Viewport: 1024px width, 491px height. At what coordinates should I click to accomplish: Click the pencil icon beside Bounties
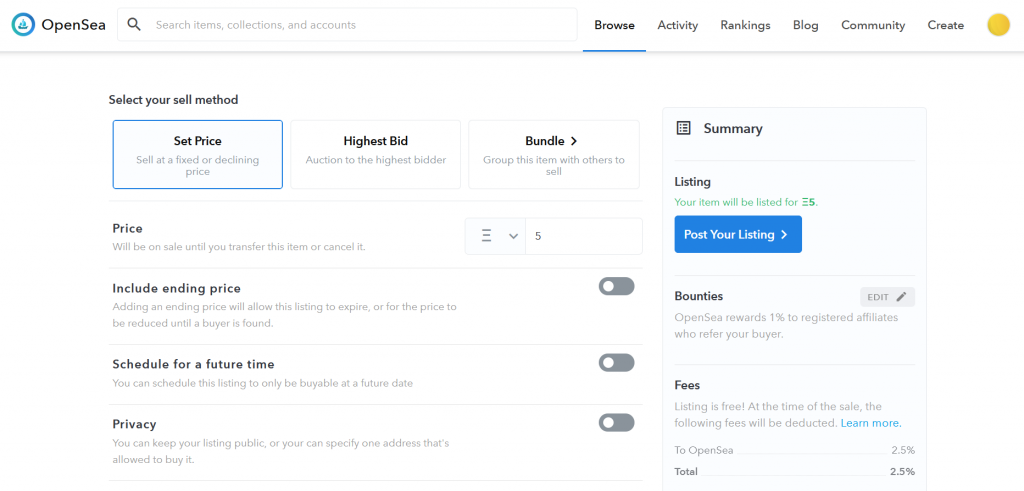pos(901,297)
